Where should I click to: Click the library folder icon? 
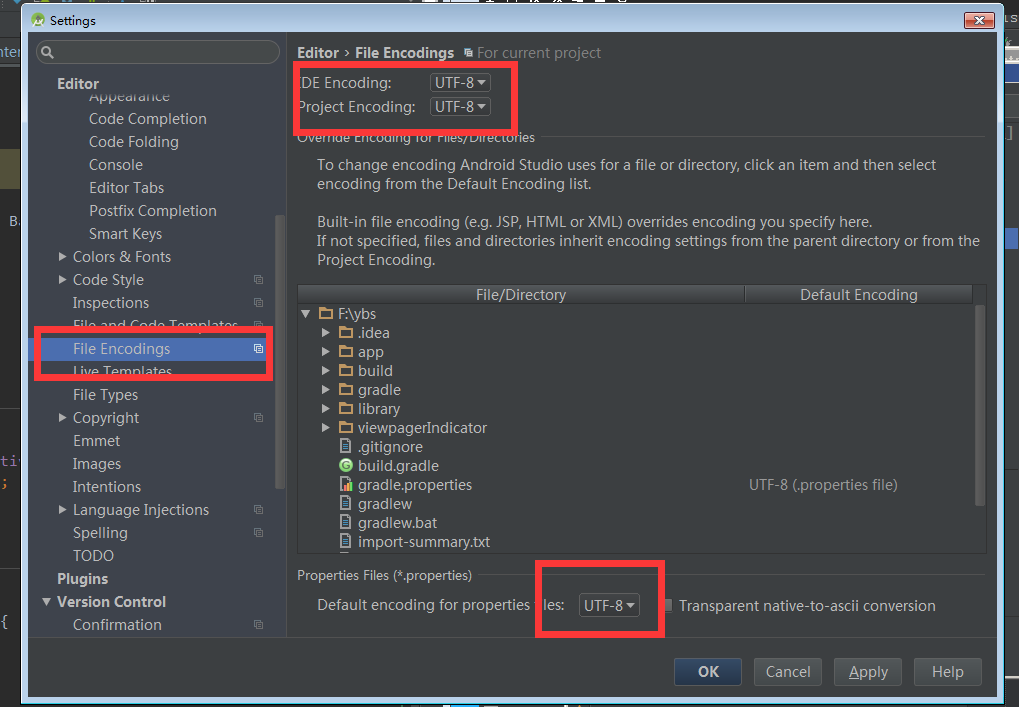coord(346,409)
